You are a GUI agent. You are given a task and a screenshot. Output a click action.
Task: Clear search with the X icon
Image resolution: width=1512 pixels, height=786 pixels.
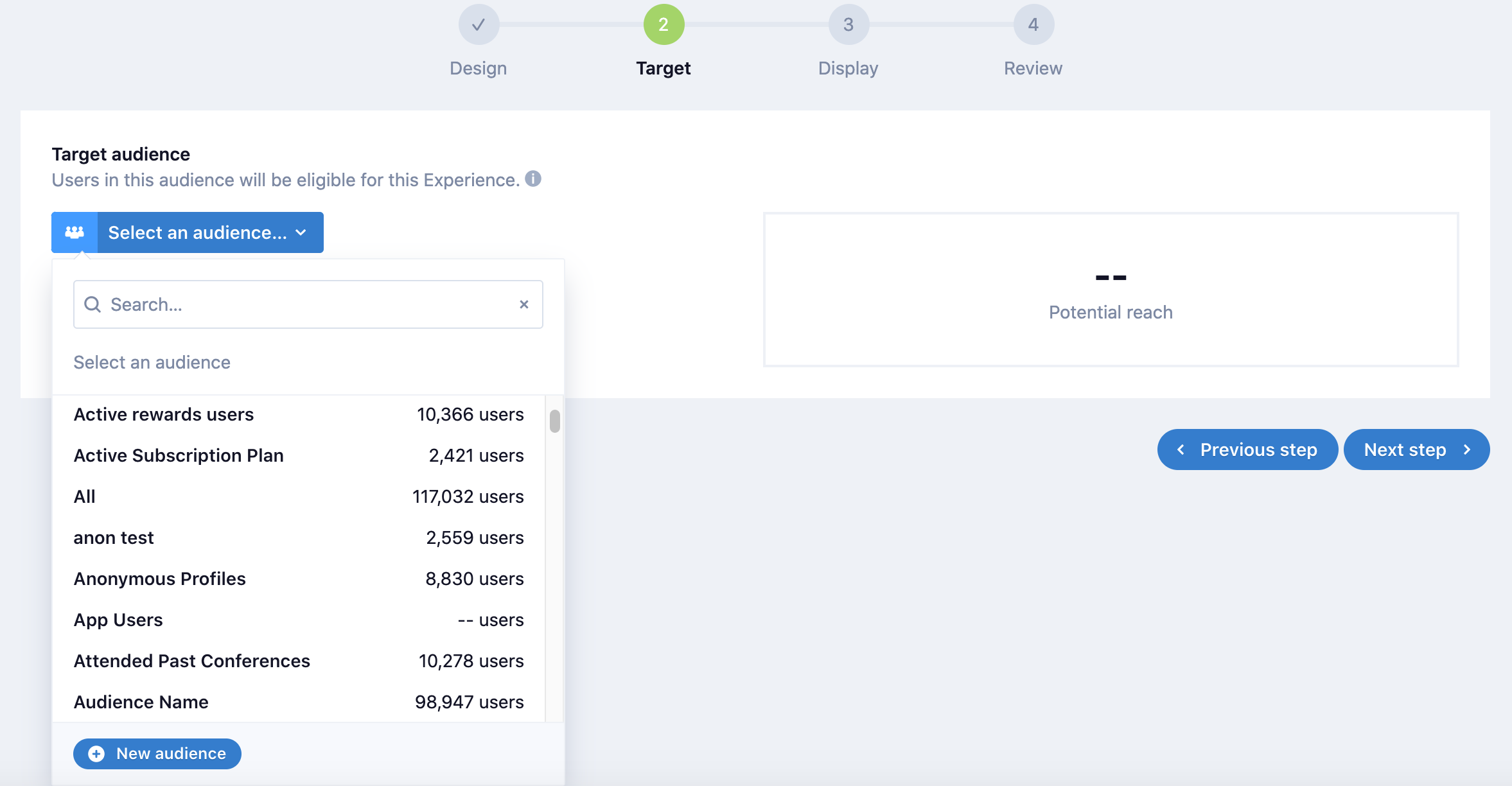tap(524, 304)
